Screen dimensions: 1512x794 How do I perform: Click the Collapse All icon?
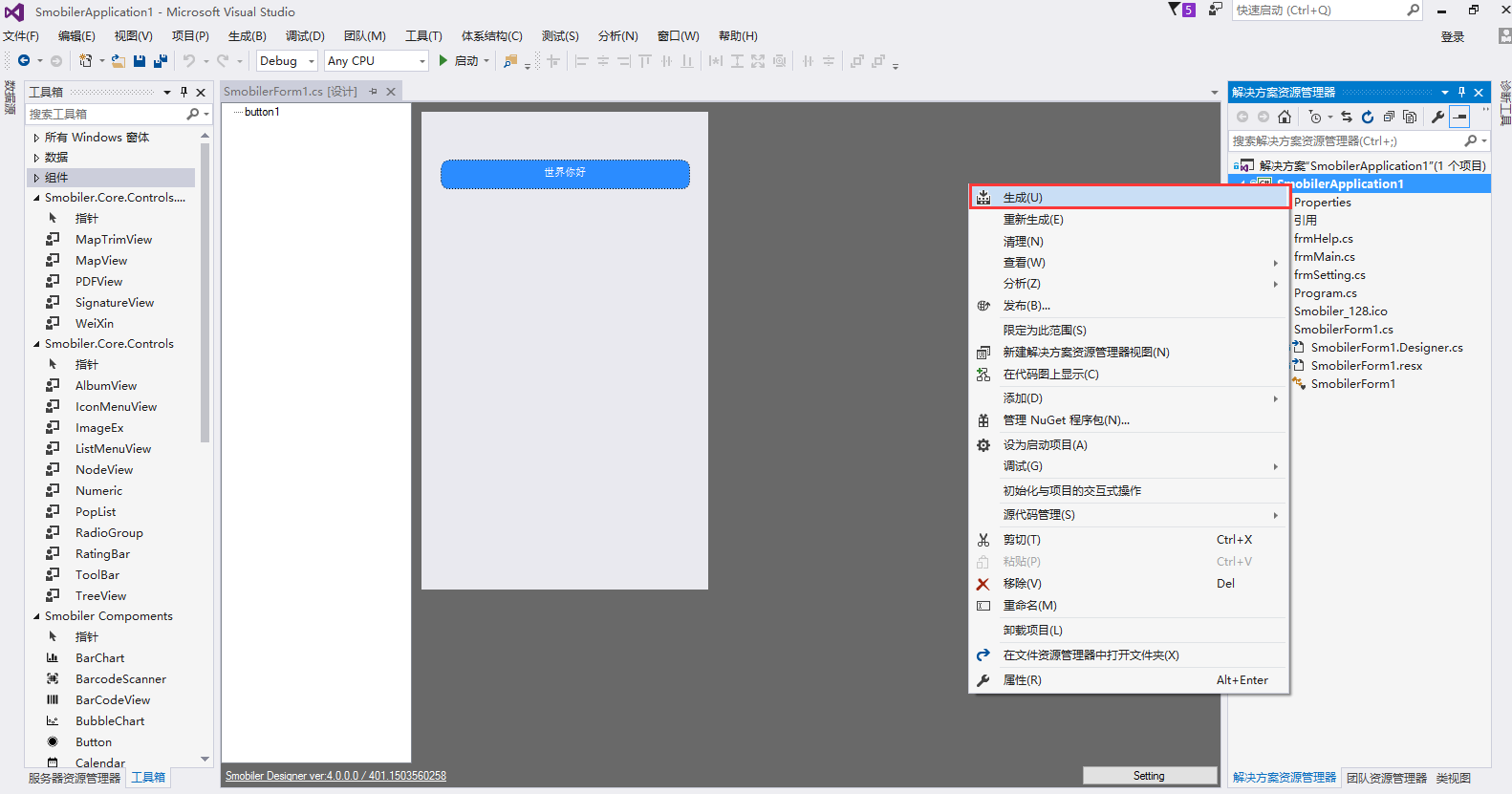[x=1389, y=117]
